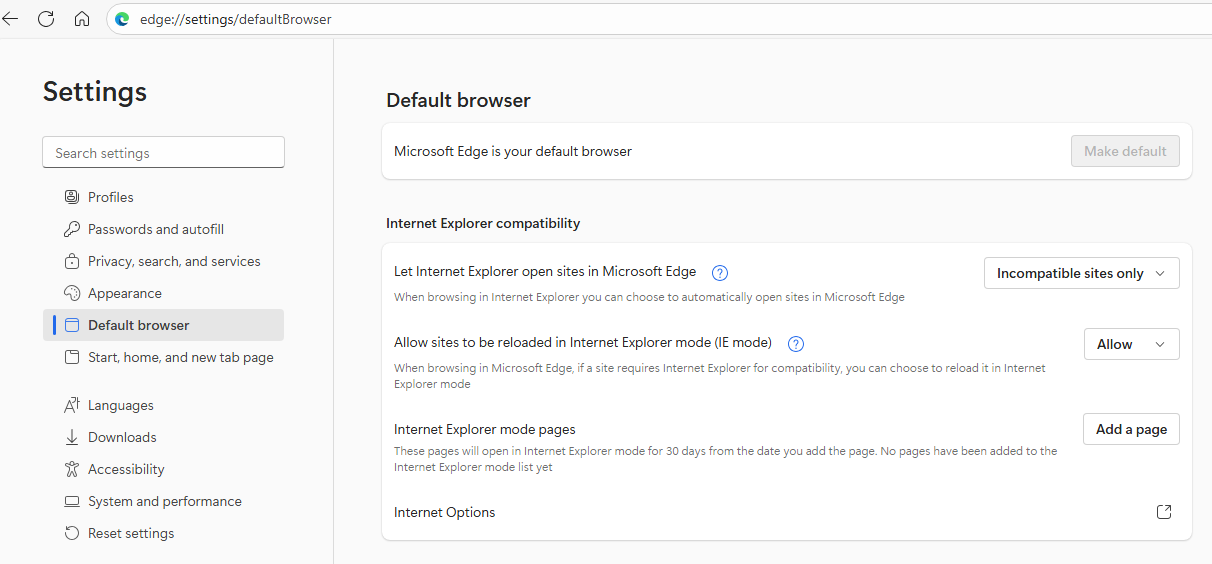This screenshot has width=1212, height=564.
Task: Open the Incompatible sites only dropdown
Action: (1081, 273)
